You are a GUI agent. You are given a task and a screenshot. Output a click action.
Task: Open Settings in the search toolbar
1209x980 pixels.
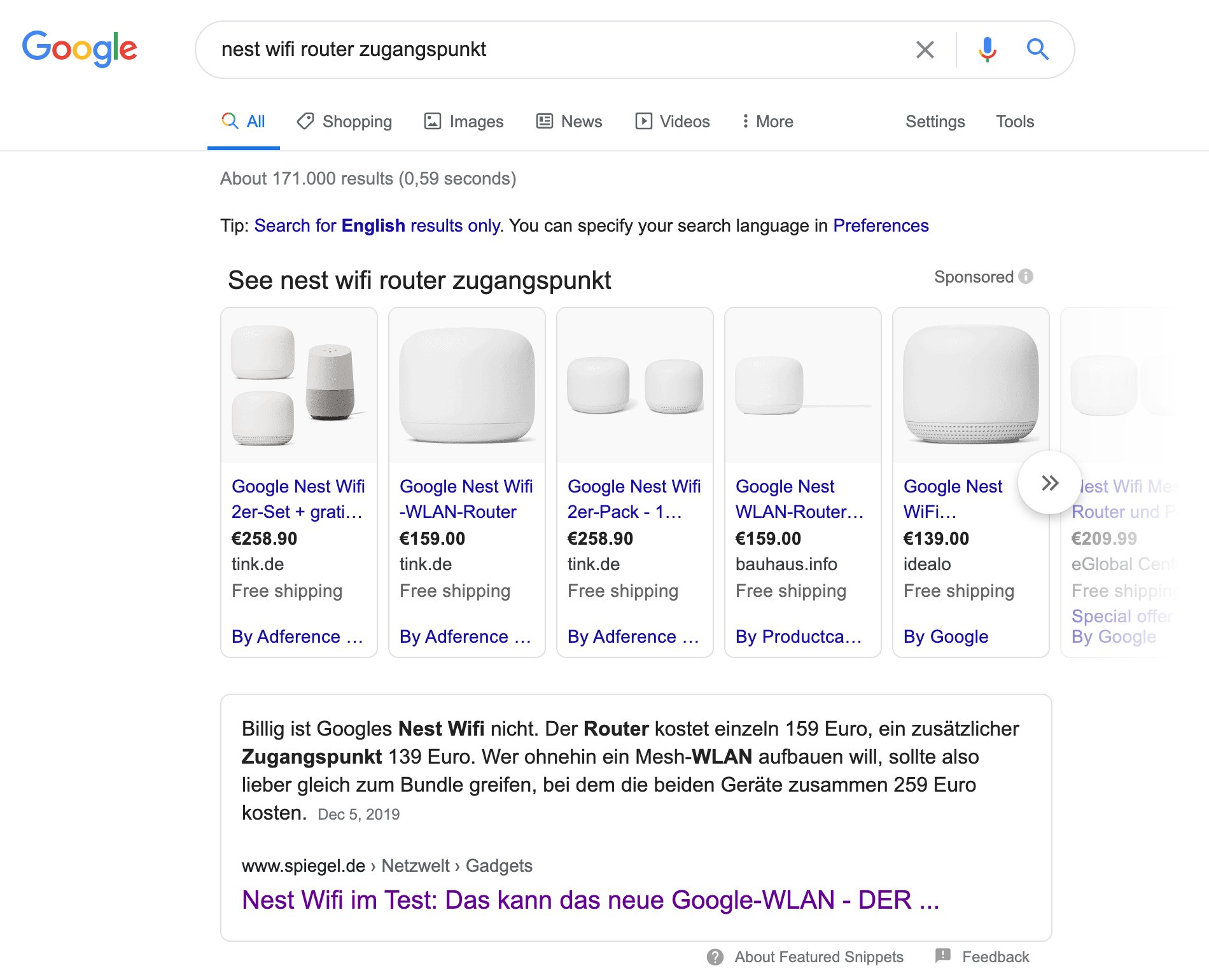click(x=935, y=122)
